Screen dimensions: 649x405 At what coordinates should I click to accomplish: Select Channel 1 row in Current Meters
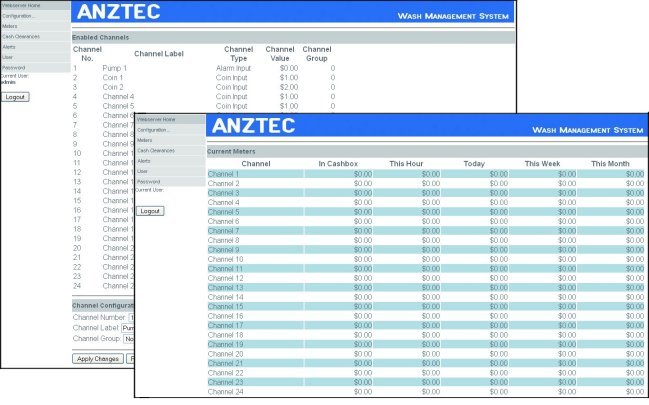point(426,174)
